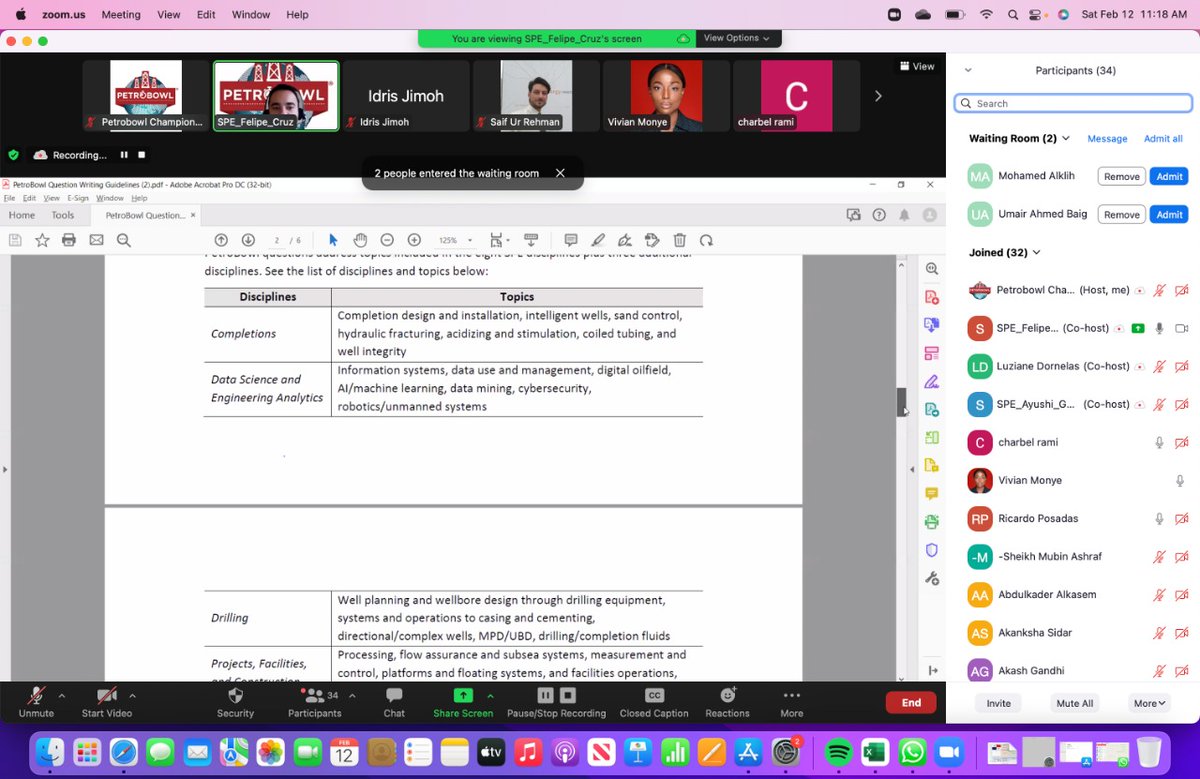This screenshot has width=1200, height=779.
Task: Remove Umair Ahmed Baig from waiting room
Action: pos(1121,214)
